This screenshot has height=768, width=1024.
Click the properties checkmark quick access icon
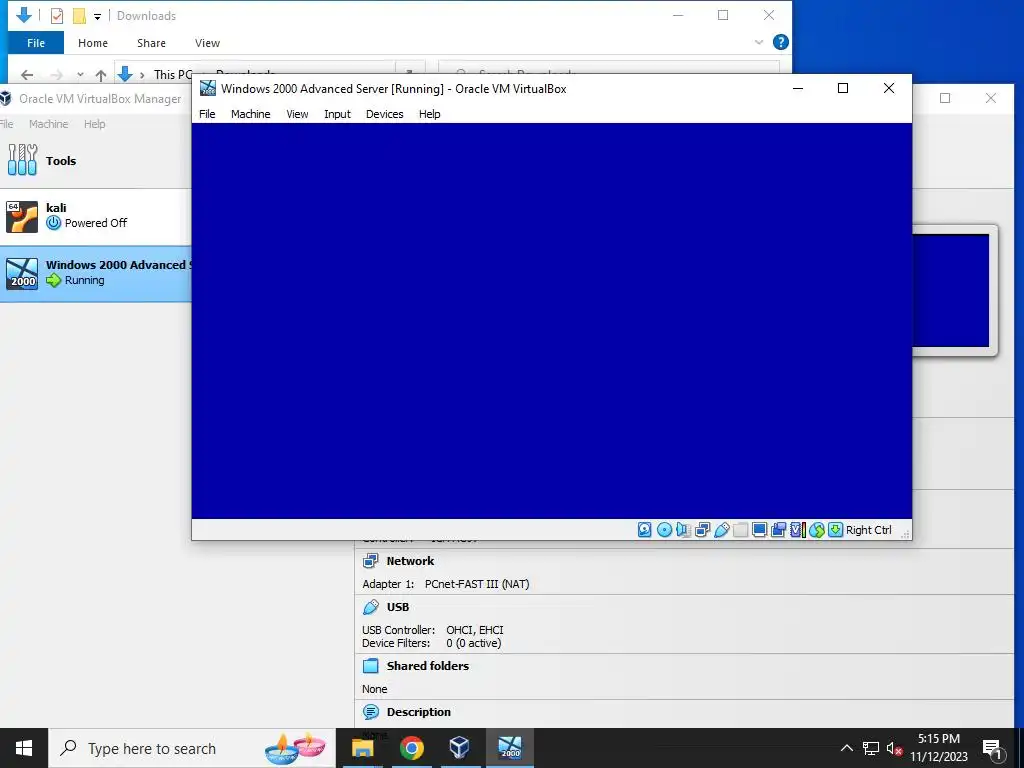[x=57, y=16]
